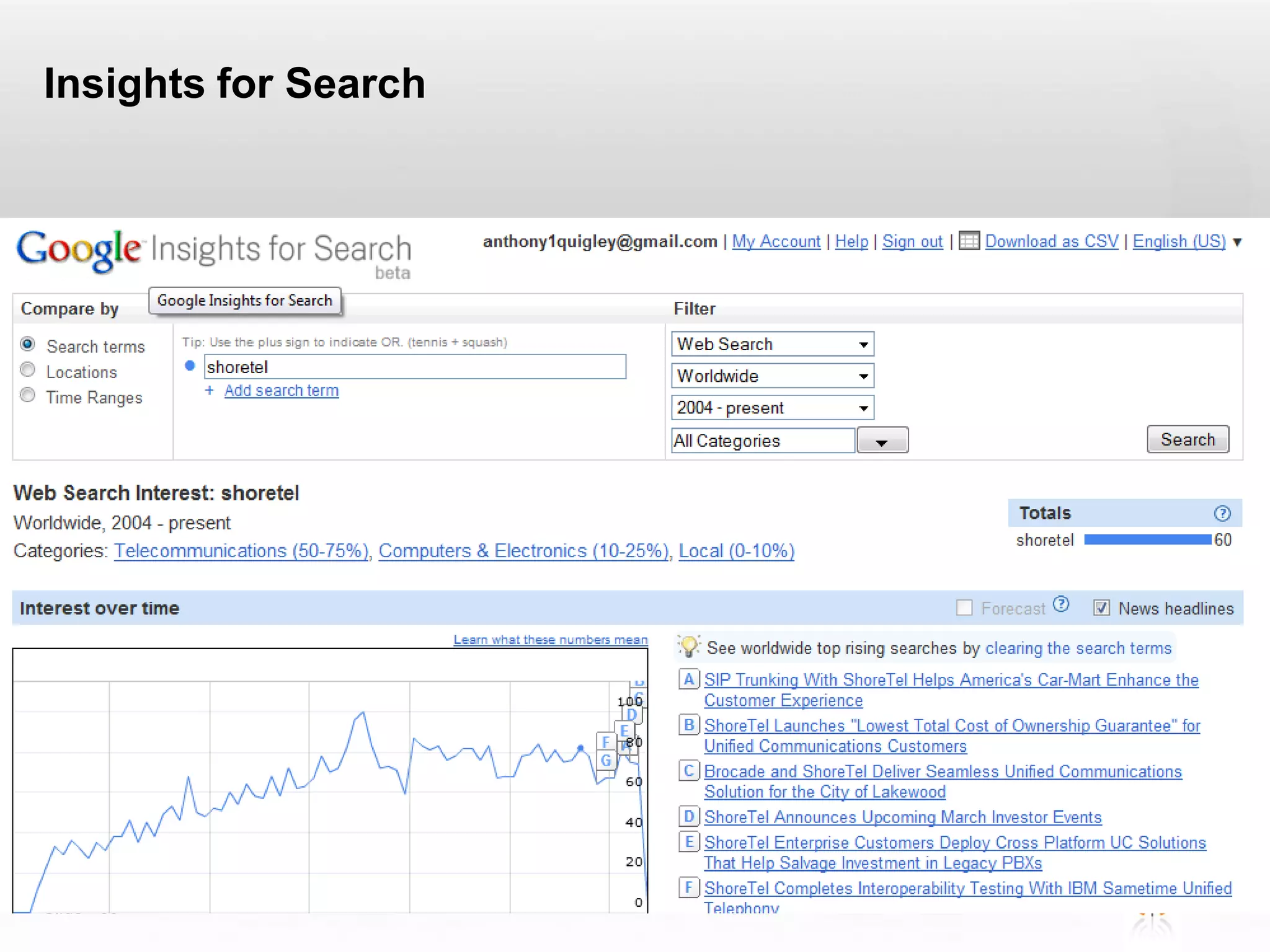Open Computers & Electronics (10-25%) link
This screenshot has width=1270, height=952.
click(524, 550)
